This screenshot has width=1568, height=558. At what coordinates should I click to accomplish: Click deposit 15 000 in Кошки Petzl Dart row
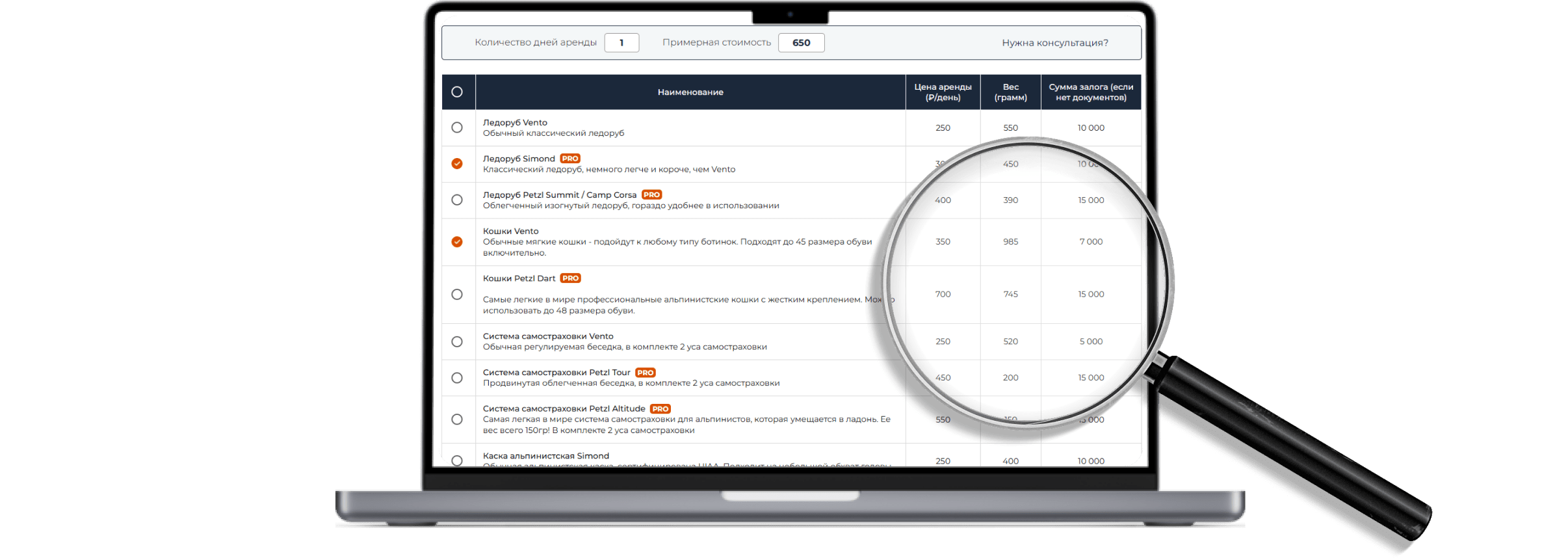(x=1091, y=294)
